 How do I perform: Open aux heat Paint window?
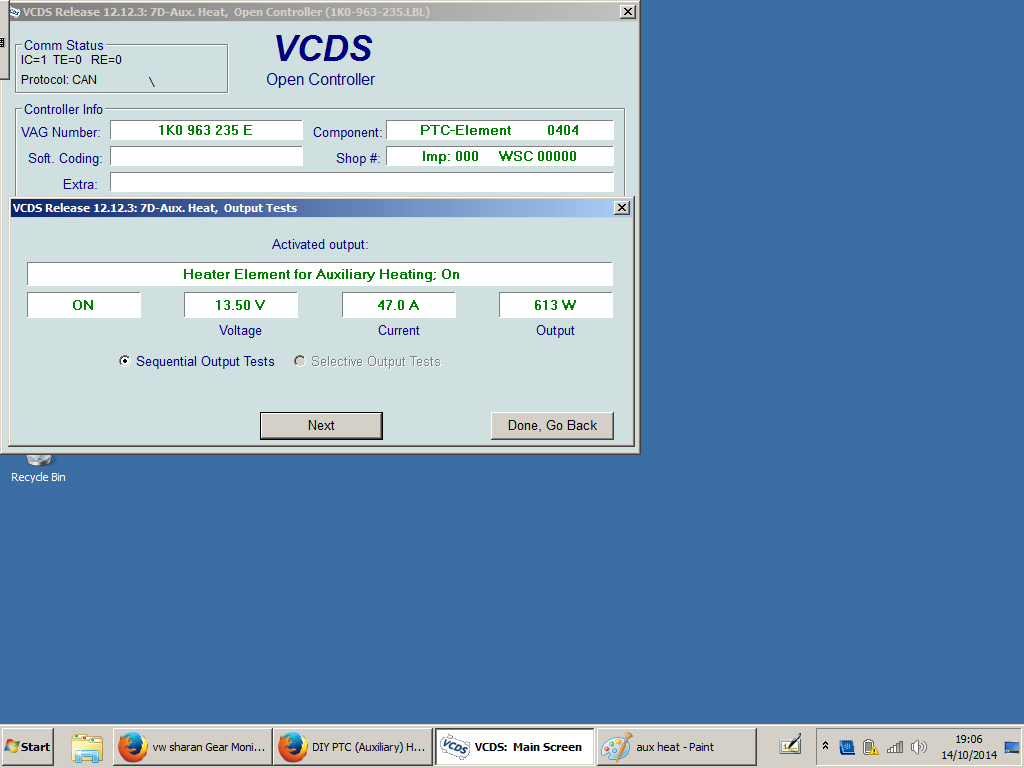pyautogui.click(x=675, y=747)
